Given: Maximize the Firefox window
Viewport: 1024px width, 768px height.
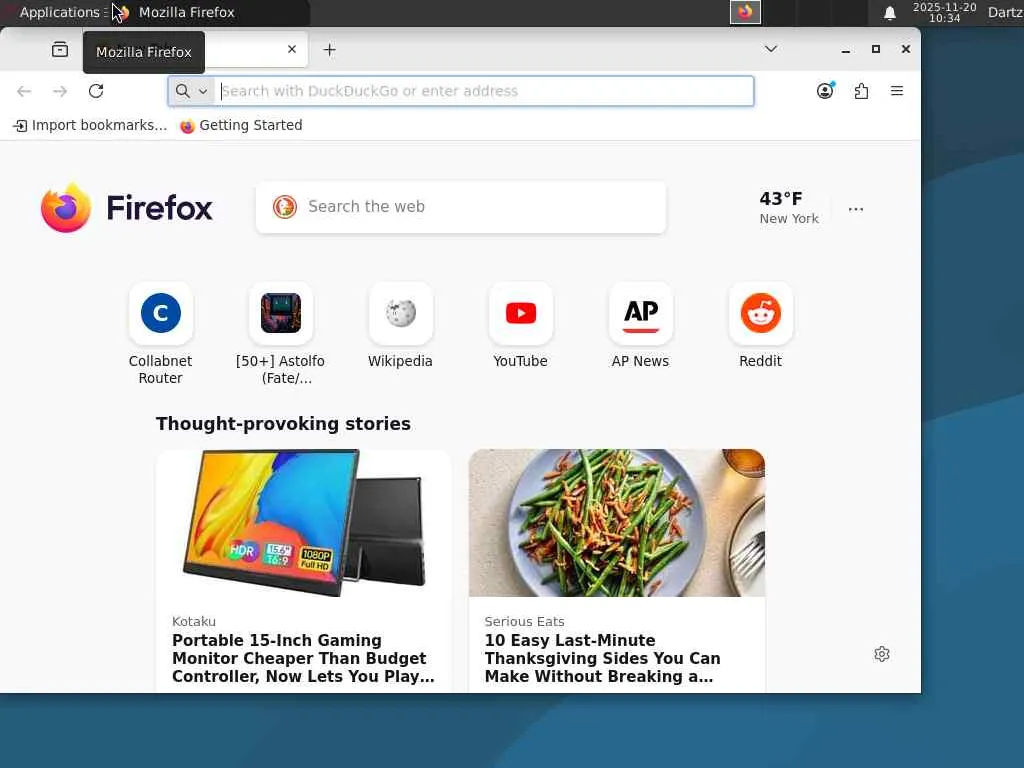Looking at the screenshot, I should [x=876, y=49].
